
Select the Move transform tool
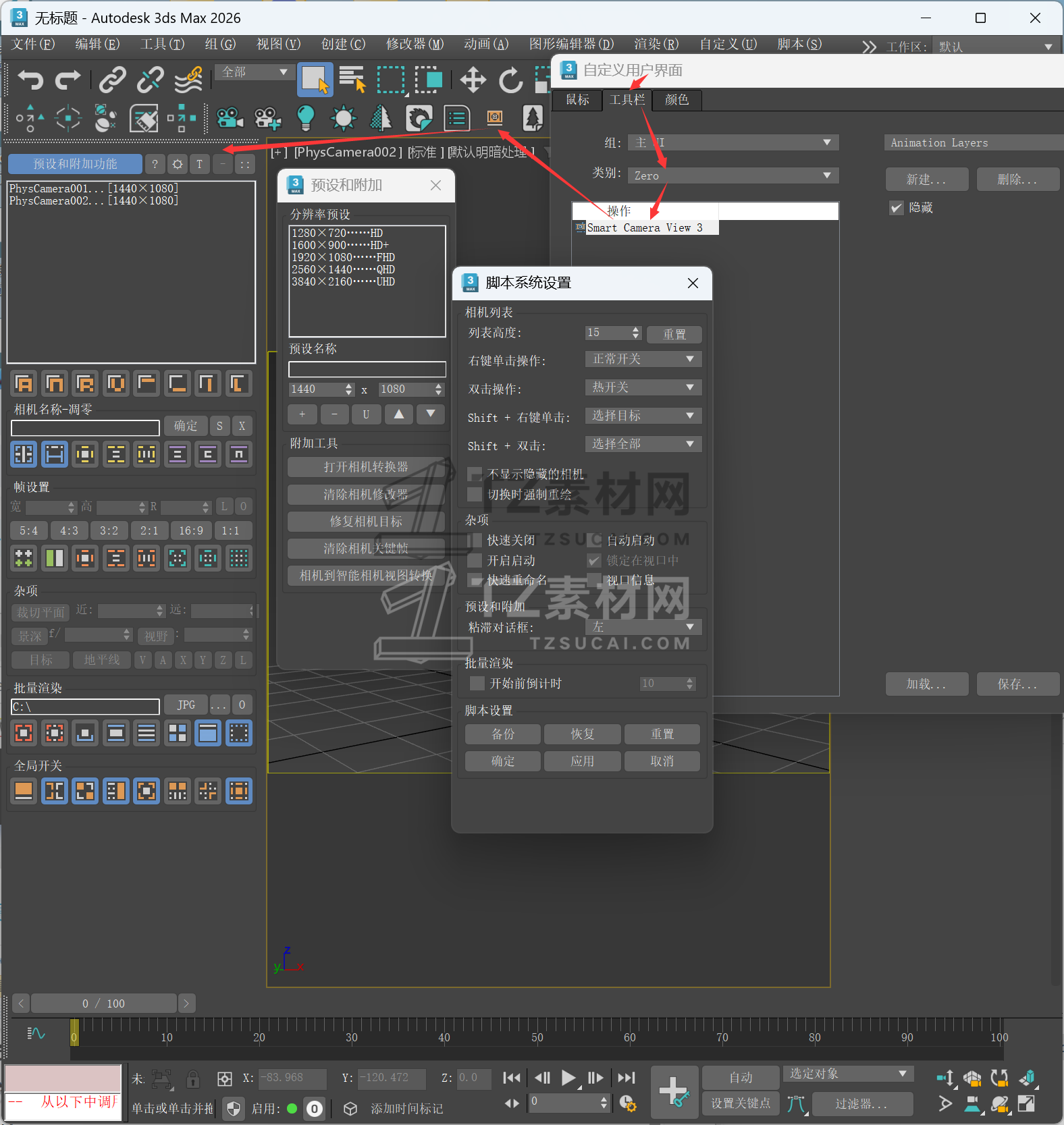473,80
